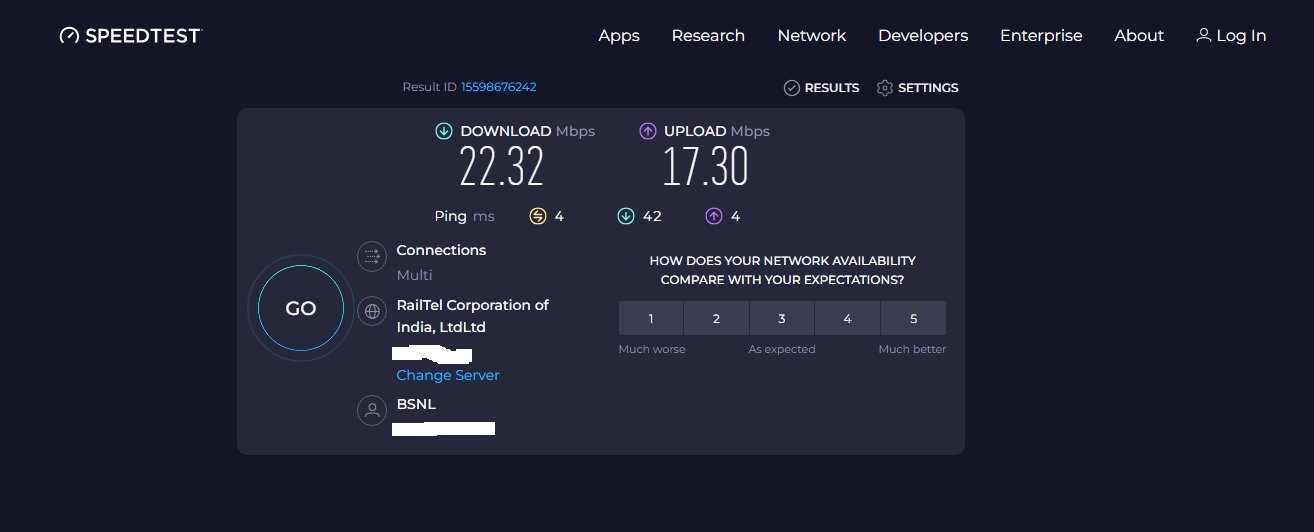Click the BSNL user profile icon

[372, 410]
